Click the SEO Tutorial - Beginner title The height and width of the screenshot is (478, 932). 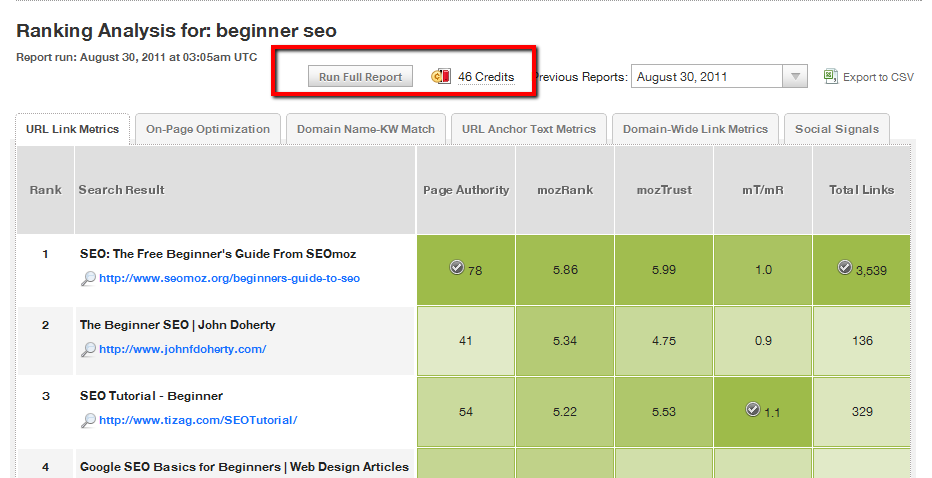click(152, 396)
